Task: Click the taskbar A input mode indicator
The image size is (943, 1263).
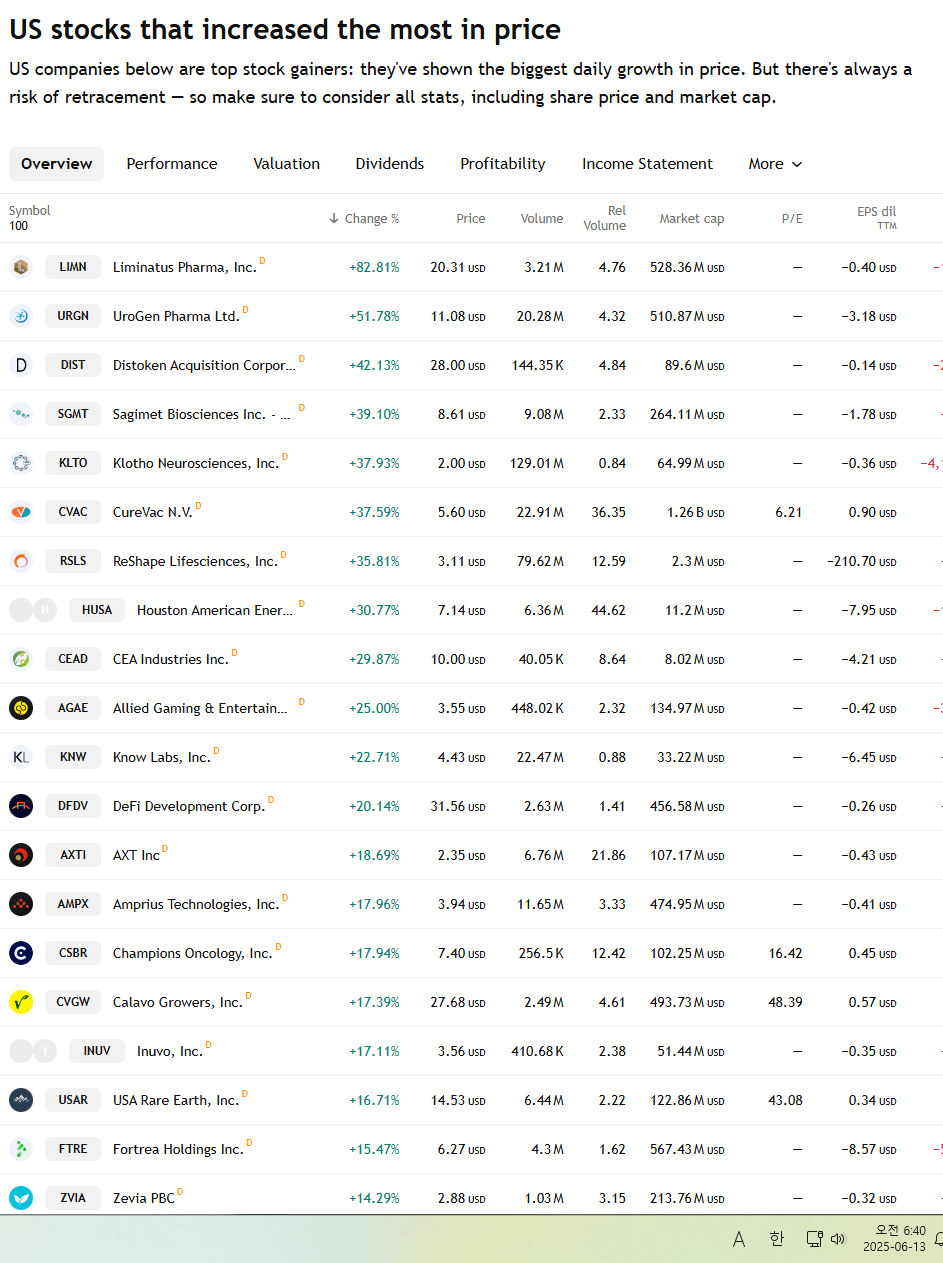Action: pyautogui.click(x=739, y=1239)
